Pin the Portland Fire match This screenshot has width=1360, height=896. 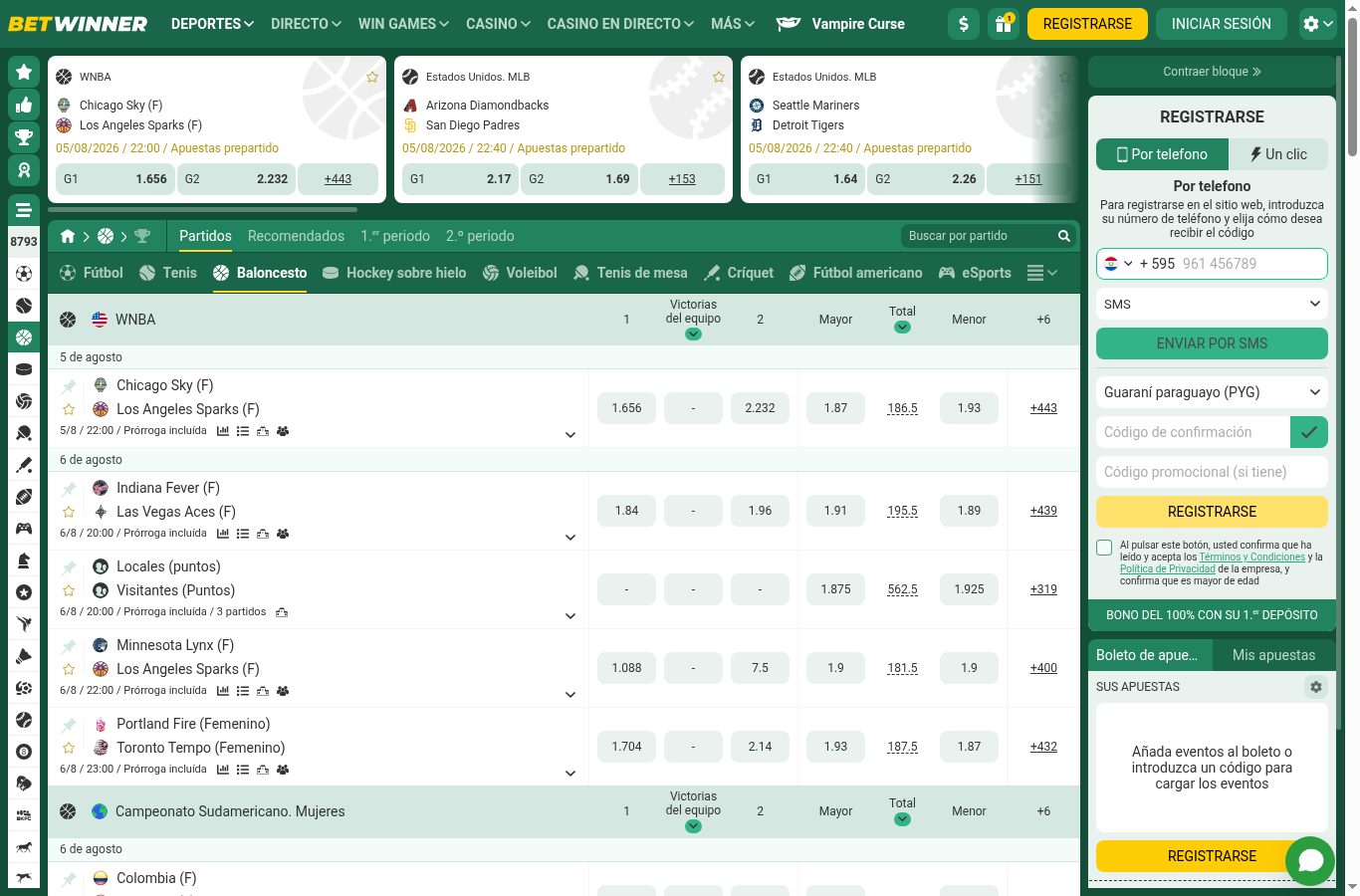click(69, 725)
